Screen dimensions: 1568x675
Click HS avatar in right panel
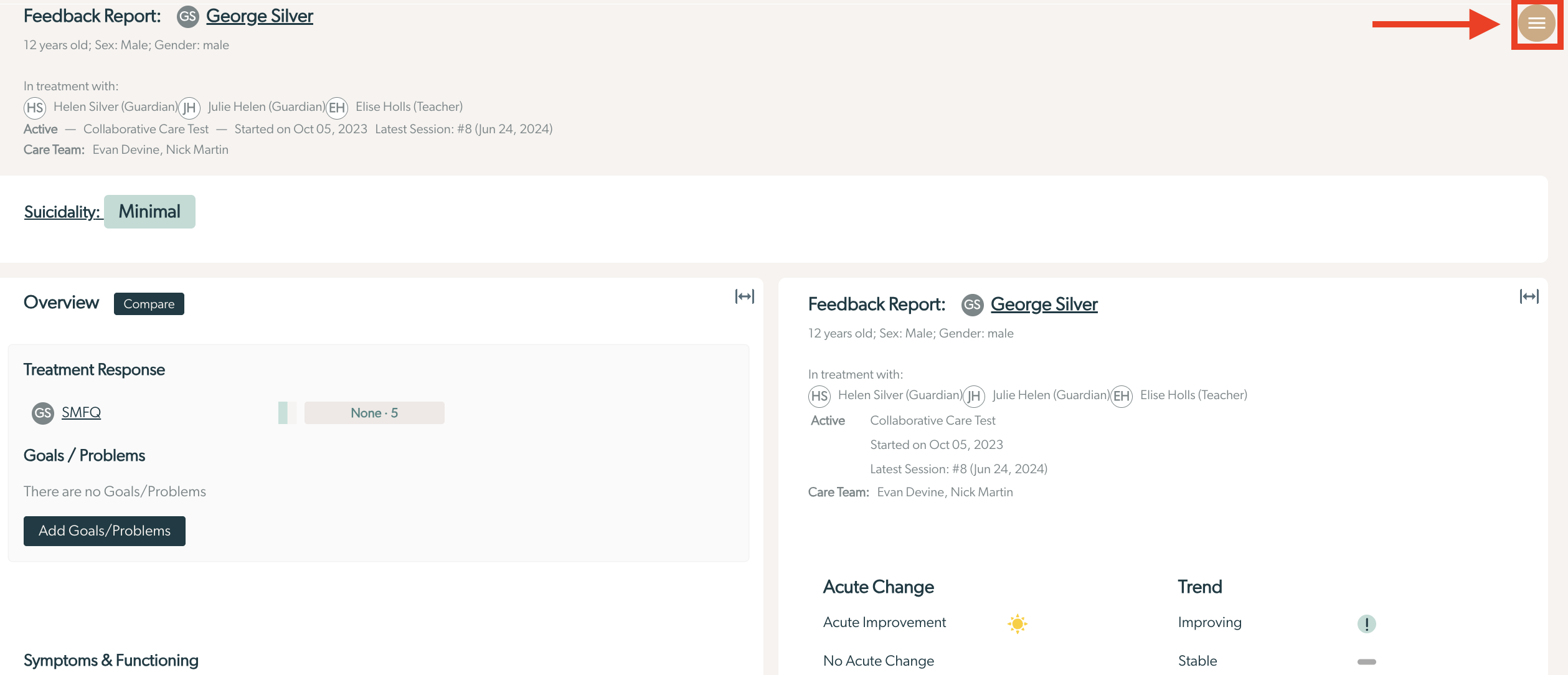point(819,396)
